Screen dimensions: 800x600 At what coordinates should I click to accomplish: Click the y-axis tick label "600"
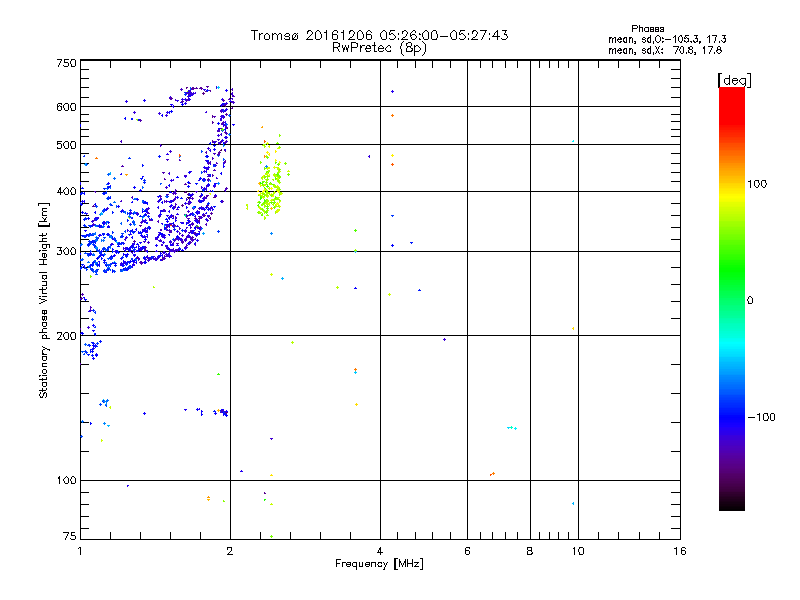pyautogui.click(x=66, y=107)
